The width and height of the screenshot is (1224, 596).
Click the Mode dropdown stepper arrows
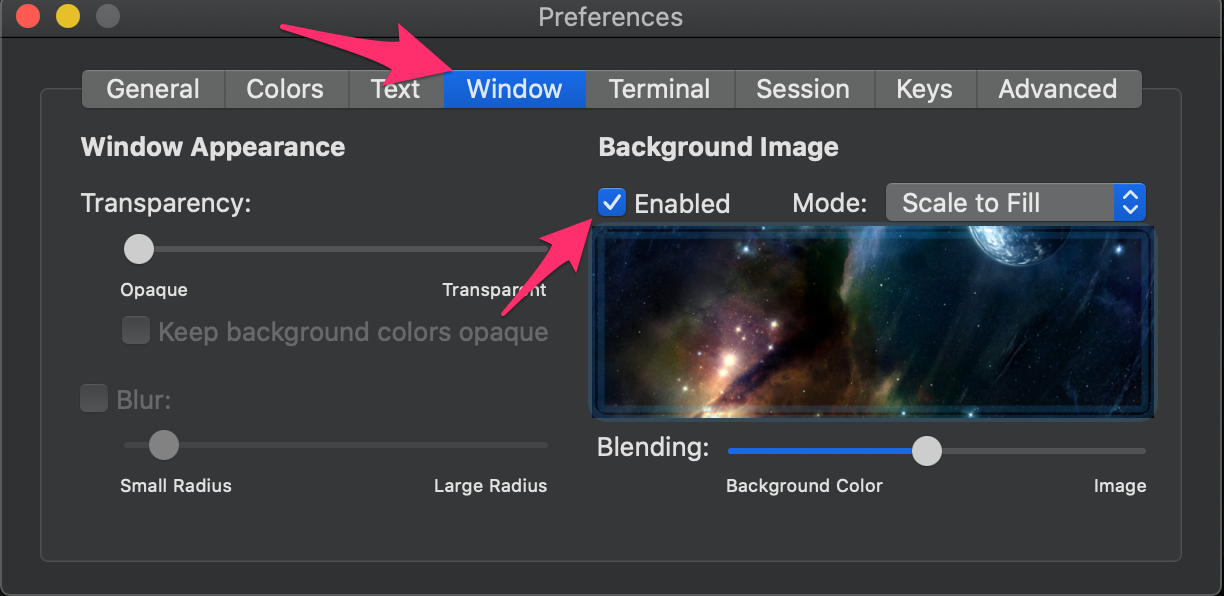[1130, 203]
